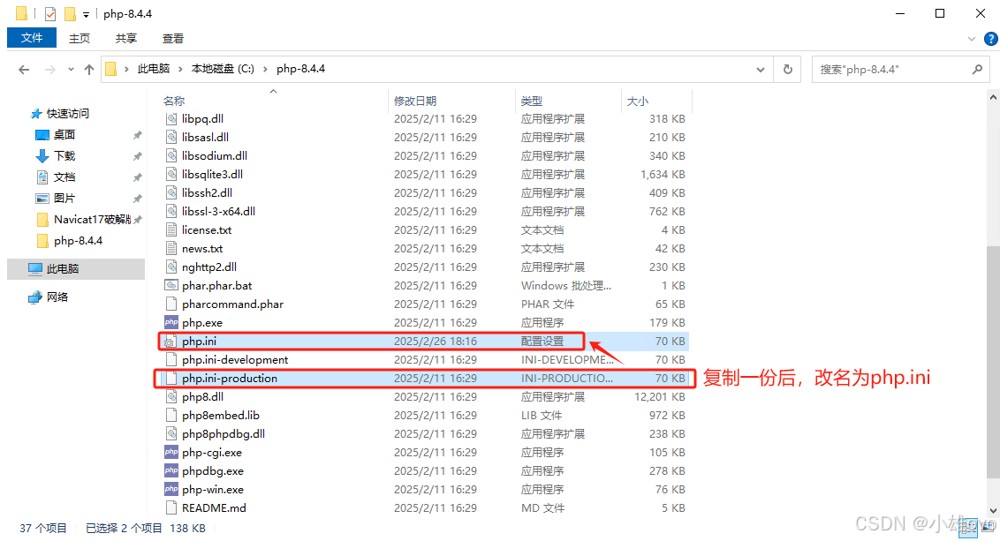Go up one folder level with the up arrow
Image resolution: width=1000 pixels, height=541 pixels.
click(x=89, y=70)
